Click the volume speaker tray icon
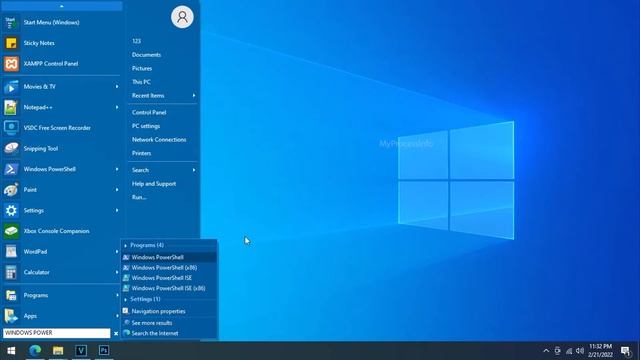This screenshot has width=640, height=360. pos(580,351)
